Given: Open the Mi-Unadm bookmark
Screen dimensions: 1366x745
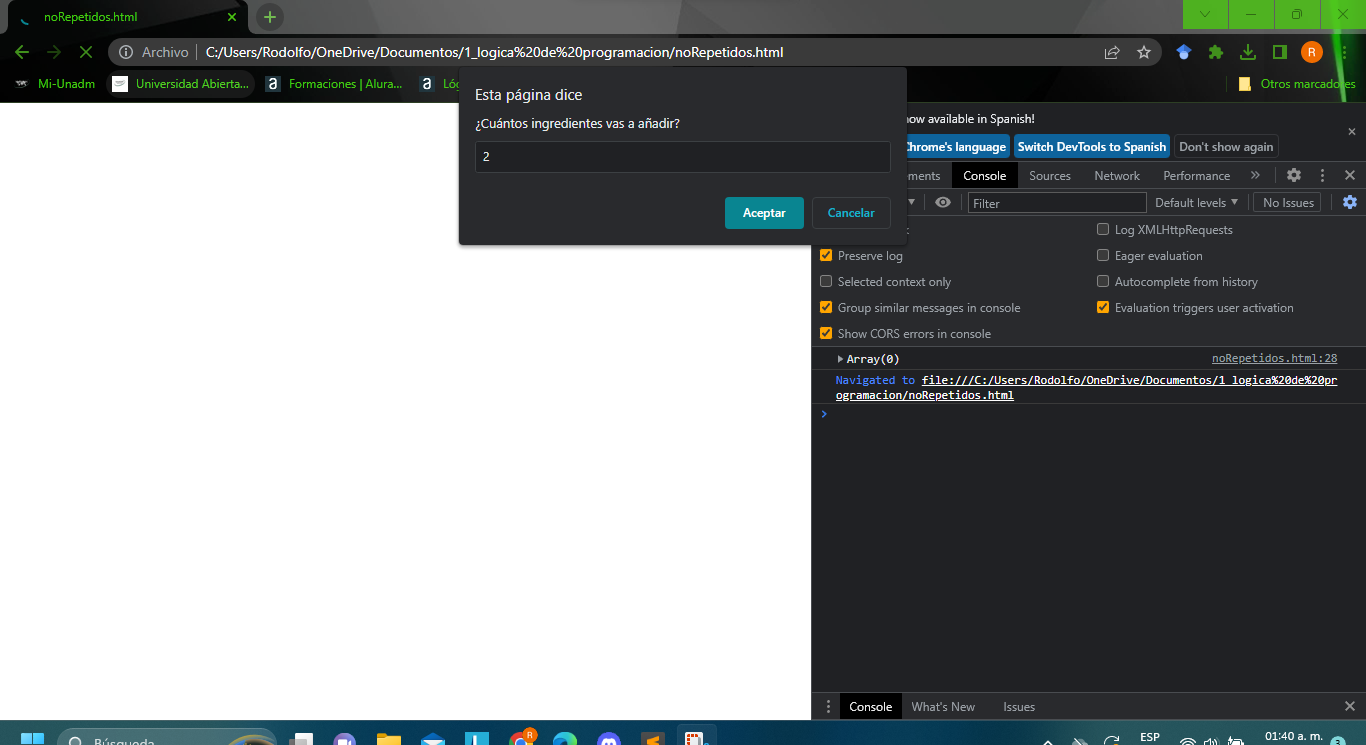Looking at the screenshot, I should coord(55,84).
